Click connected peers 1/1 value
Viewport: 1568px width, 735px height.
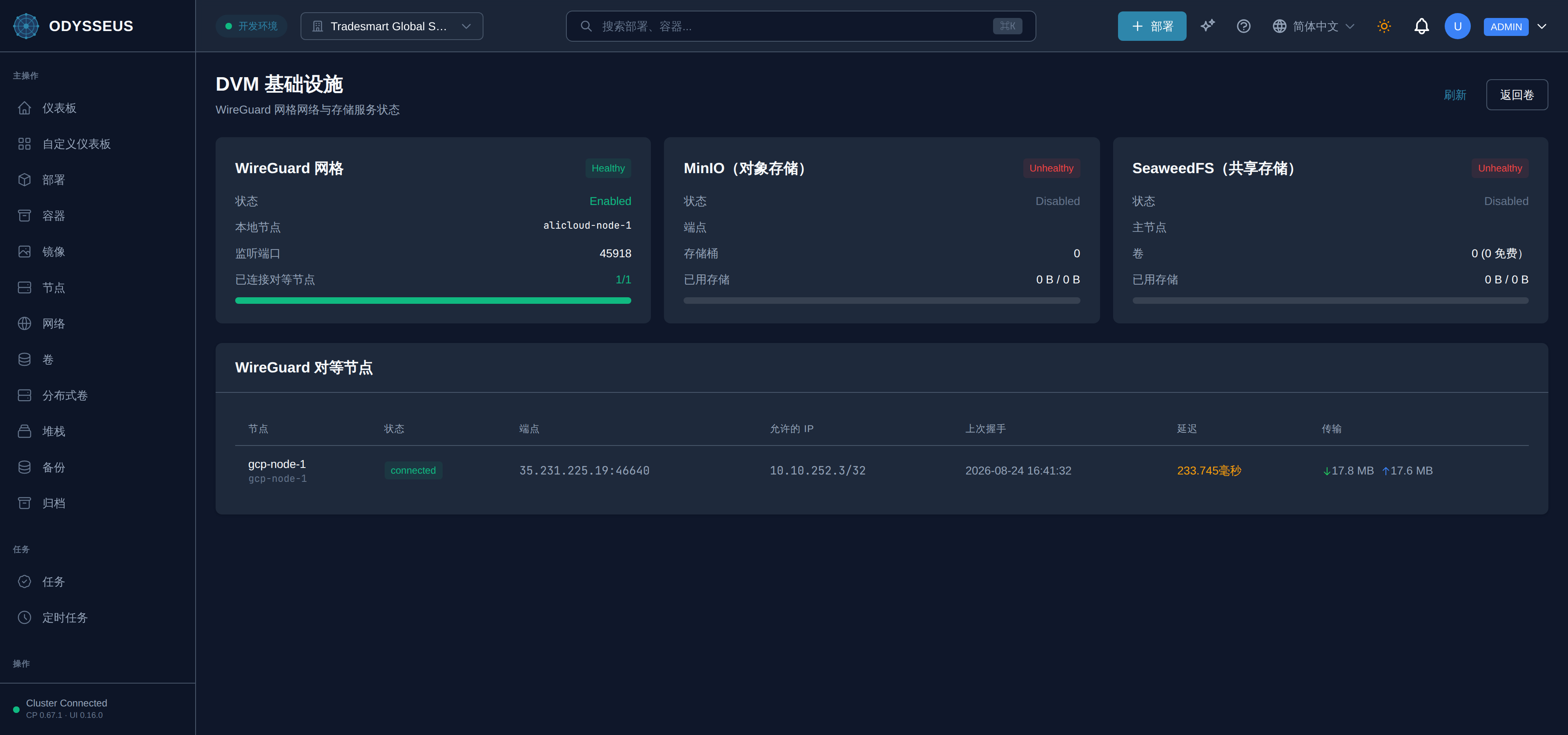tap(623, 279)
